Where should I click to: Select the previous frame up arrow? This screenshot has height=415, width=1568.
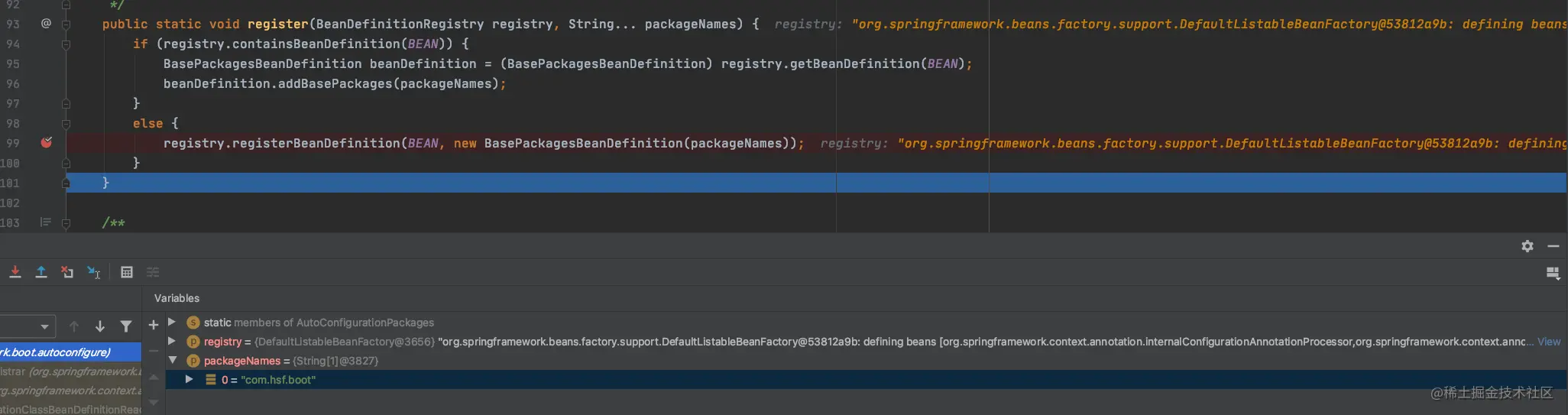coord(74,326)
